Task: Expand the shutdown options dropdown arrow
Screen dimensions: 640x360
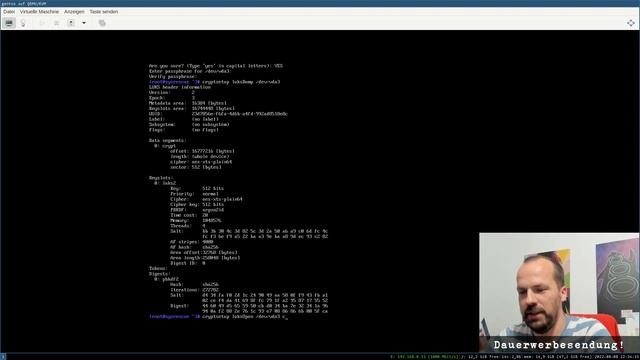Action: pyautogui.click(x=84, y=23)
